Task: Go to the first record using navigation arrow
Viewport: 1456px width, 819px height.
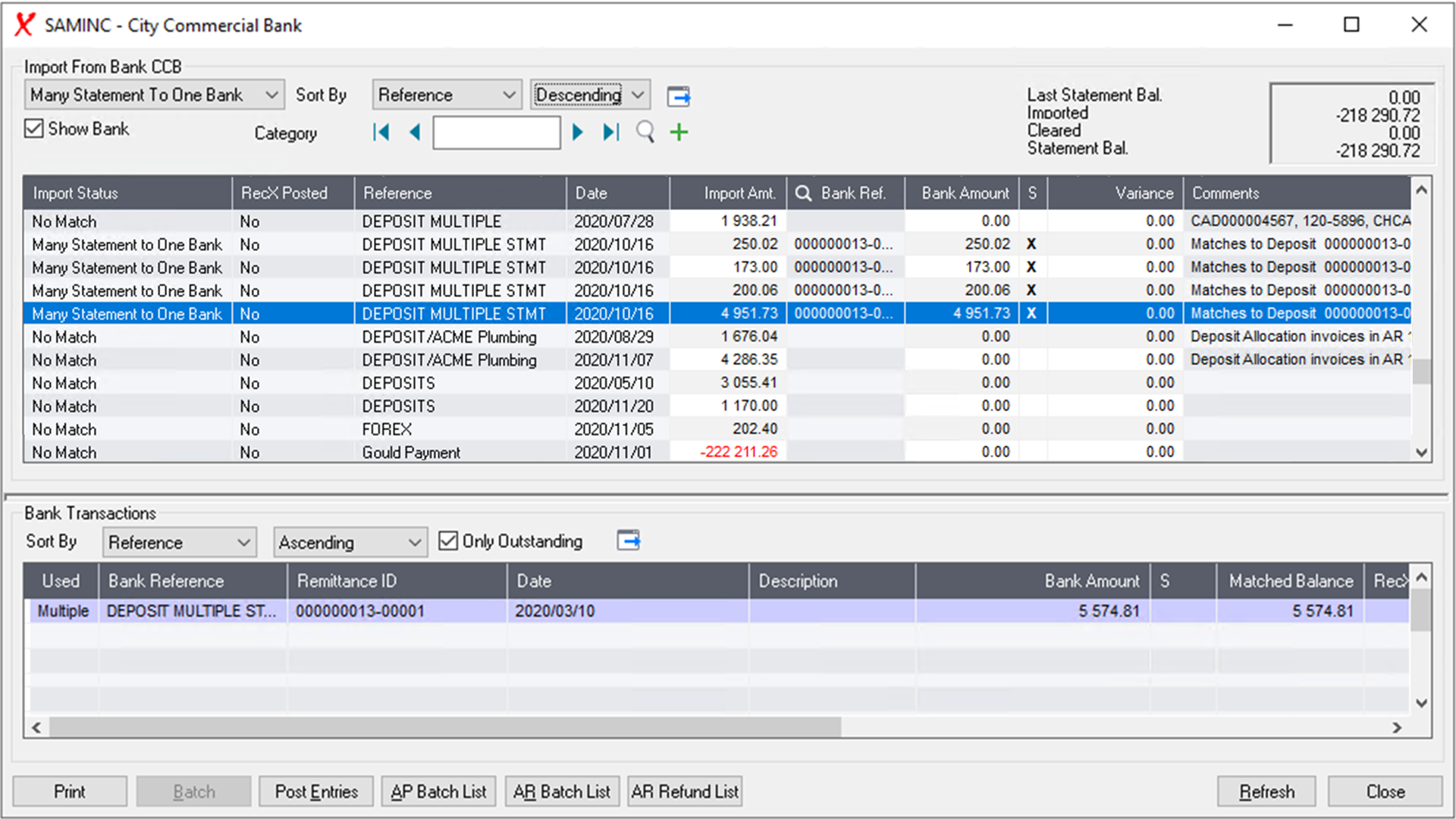Action: (381, 132)
